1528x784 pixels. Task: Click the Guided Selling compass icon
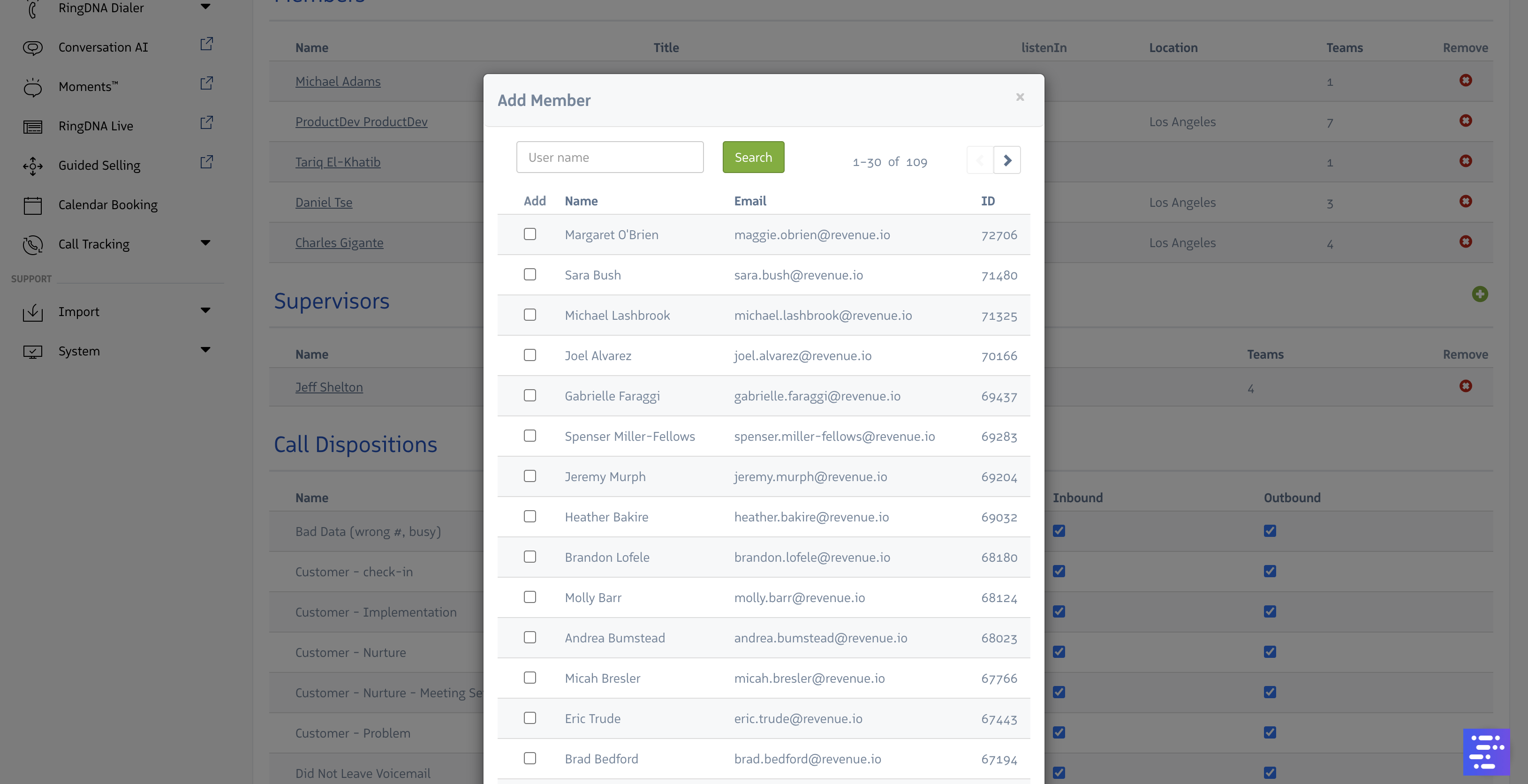pos(33,166)
